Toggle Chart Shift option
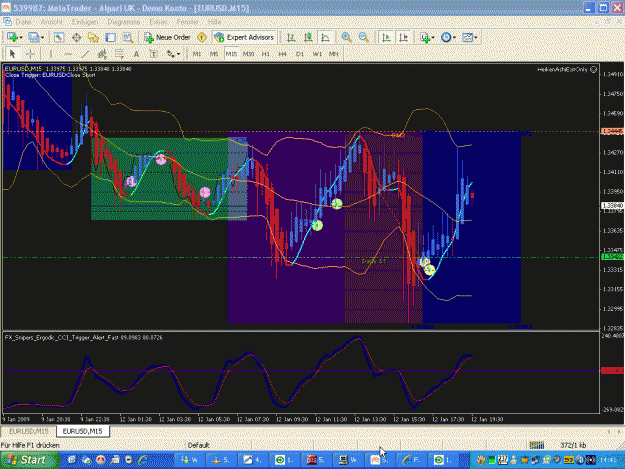 404,37
